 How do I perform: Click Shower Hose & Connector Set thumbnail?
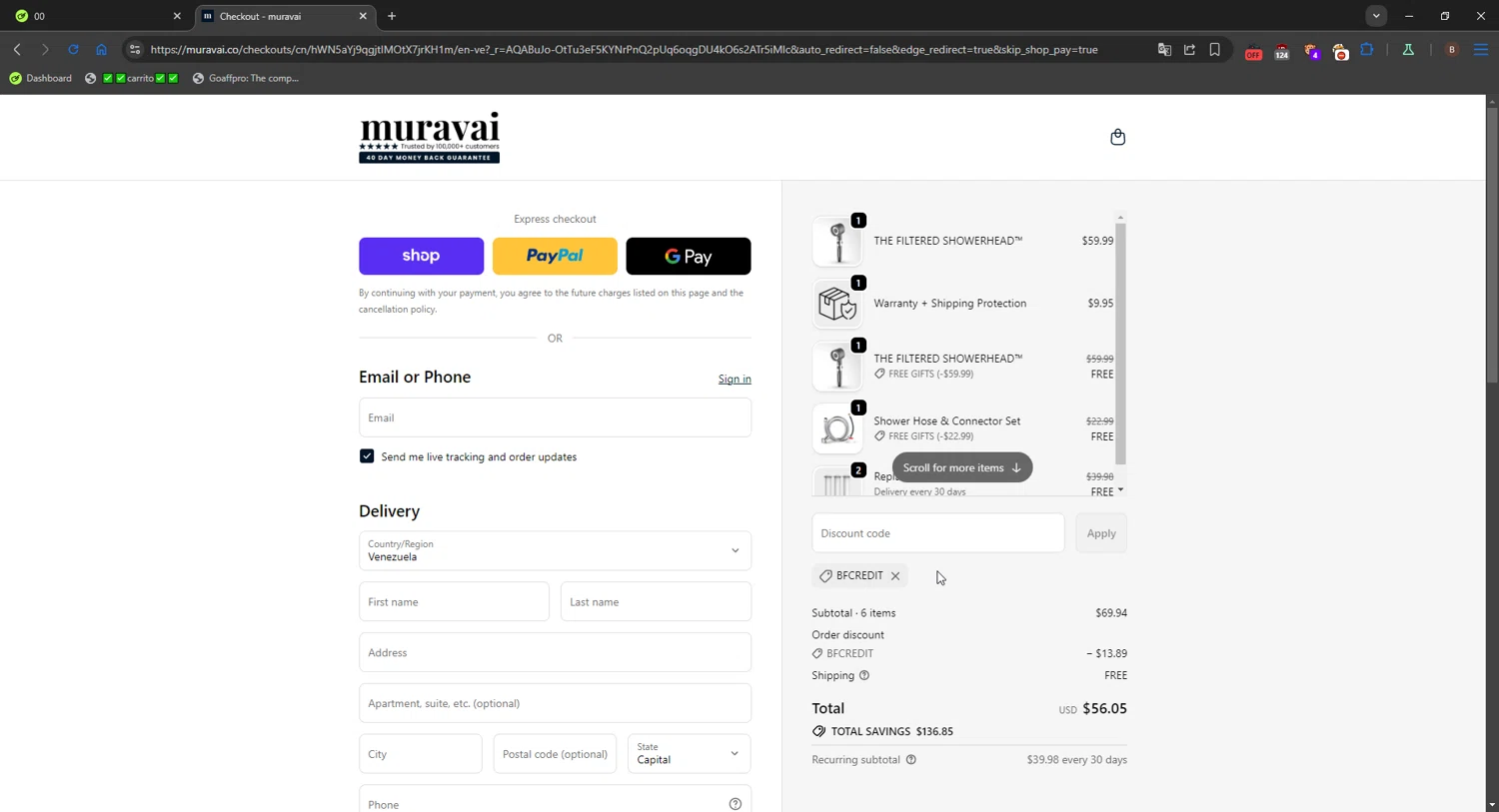[x=837, y=428]
